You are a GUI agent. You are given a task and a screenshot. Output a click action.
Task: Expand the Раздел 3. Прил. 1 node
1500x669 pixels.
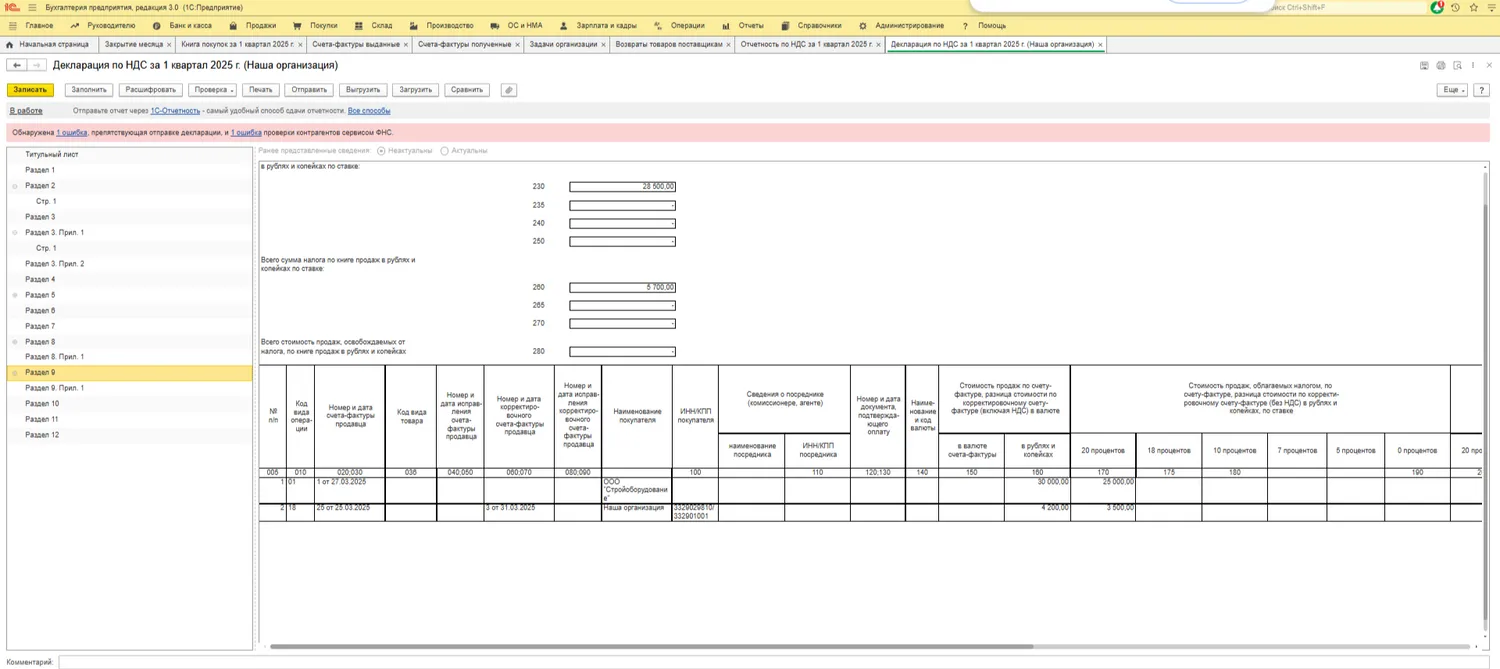pyautogui.click(x=15, y=233)
